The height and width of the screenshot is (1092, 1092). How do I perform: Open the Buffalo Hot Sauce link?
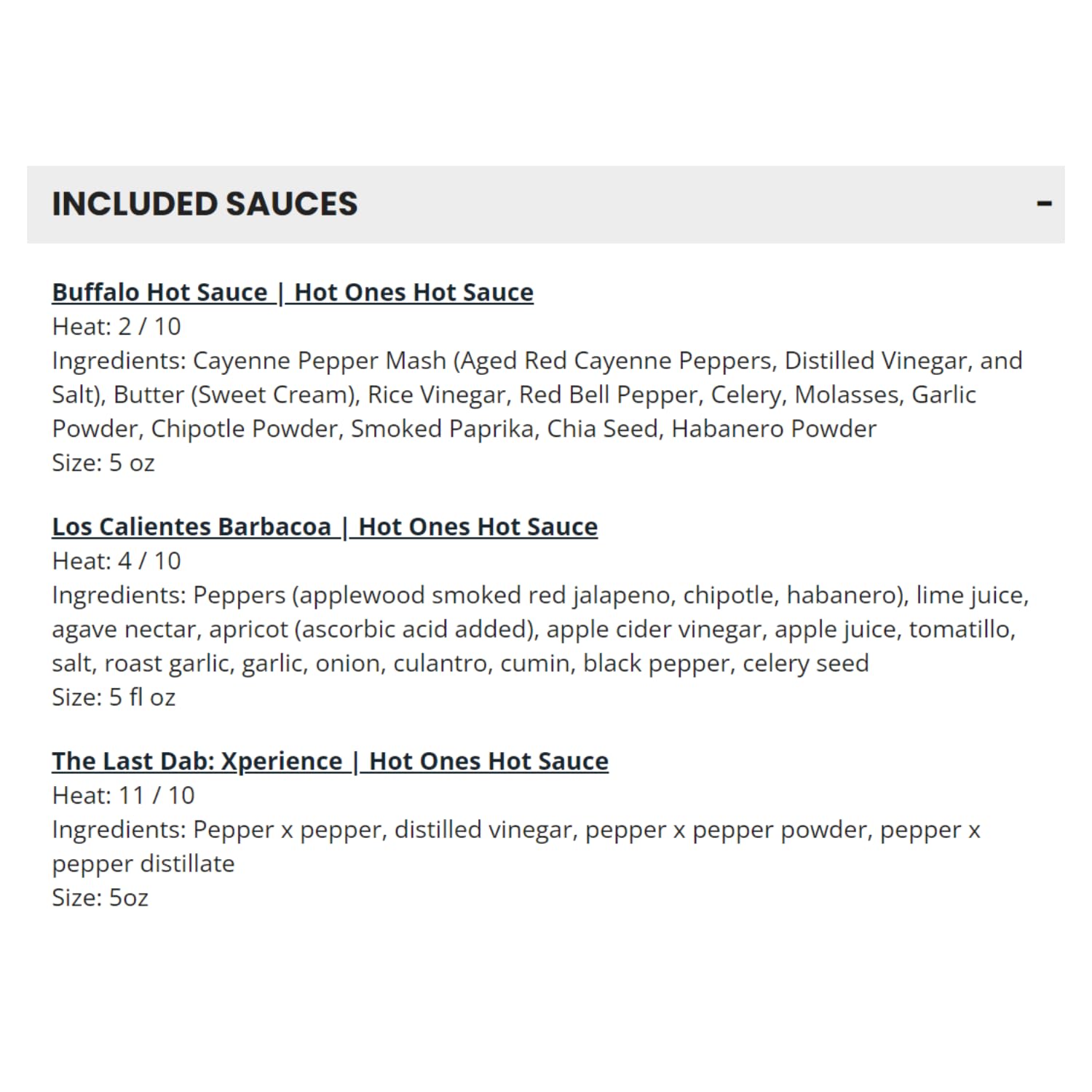click(293, 293)
